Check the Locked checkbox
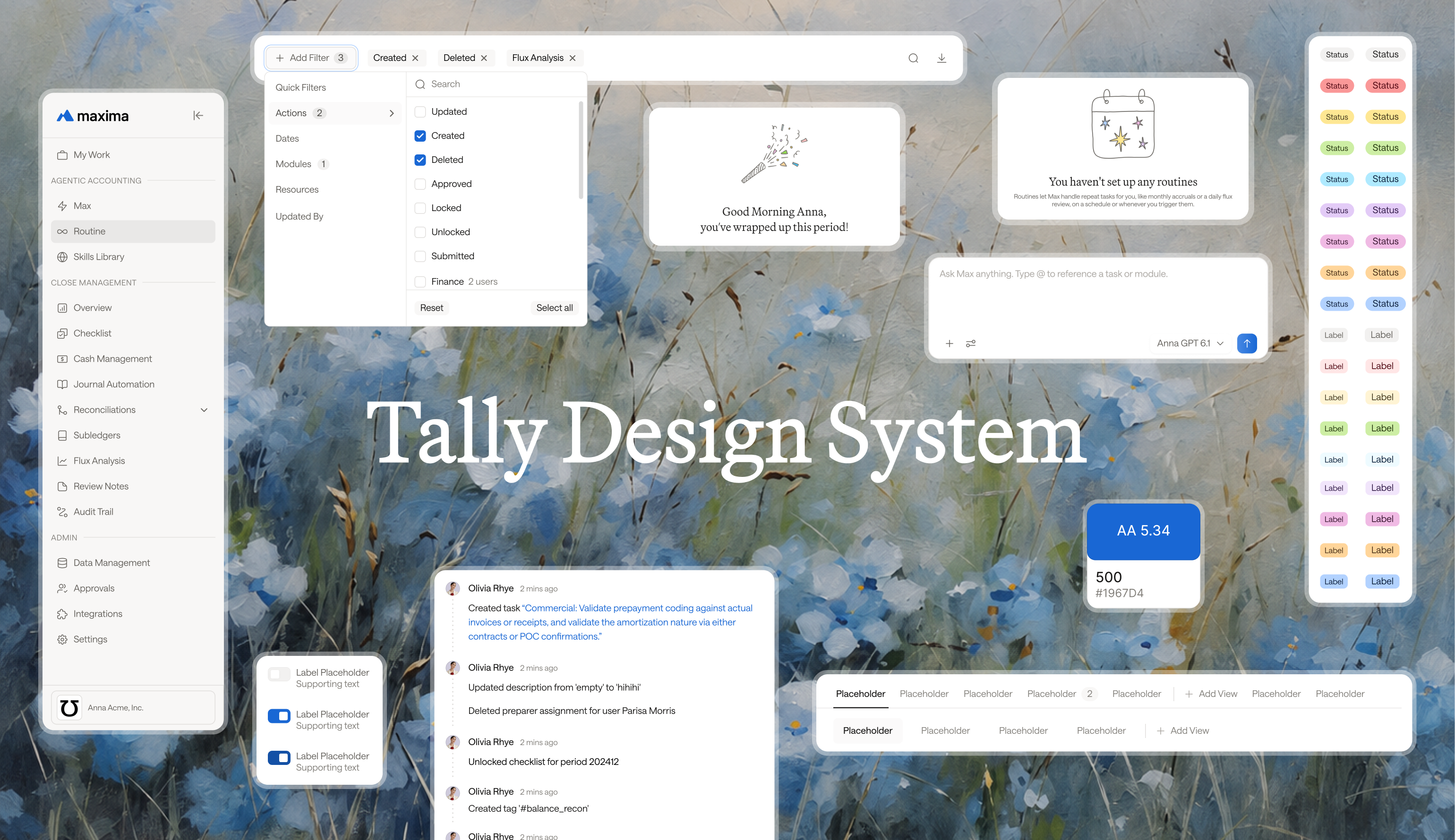Screen dimensions: 1455x840 pyautogui.click(x=420, y=208)
